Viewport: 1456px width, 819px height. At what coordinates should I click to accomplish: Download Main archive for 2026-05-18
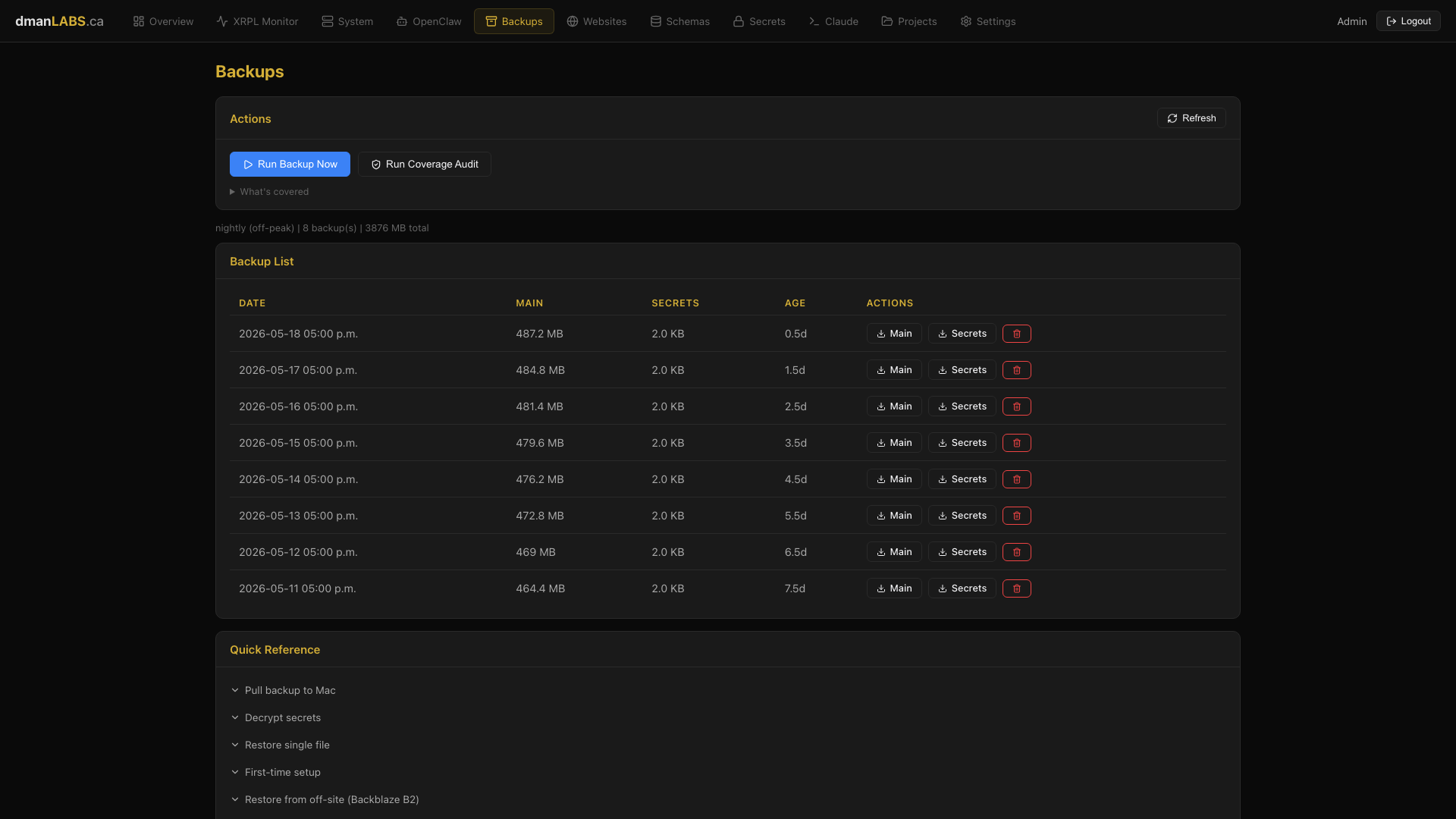[x=894, y=334]
